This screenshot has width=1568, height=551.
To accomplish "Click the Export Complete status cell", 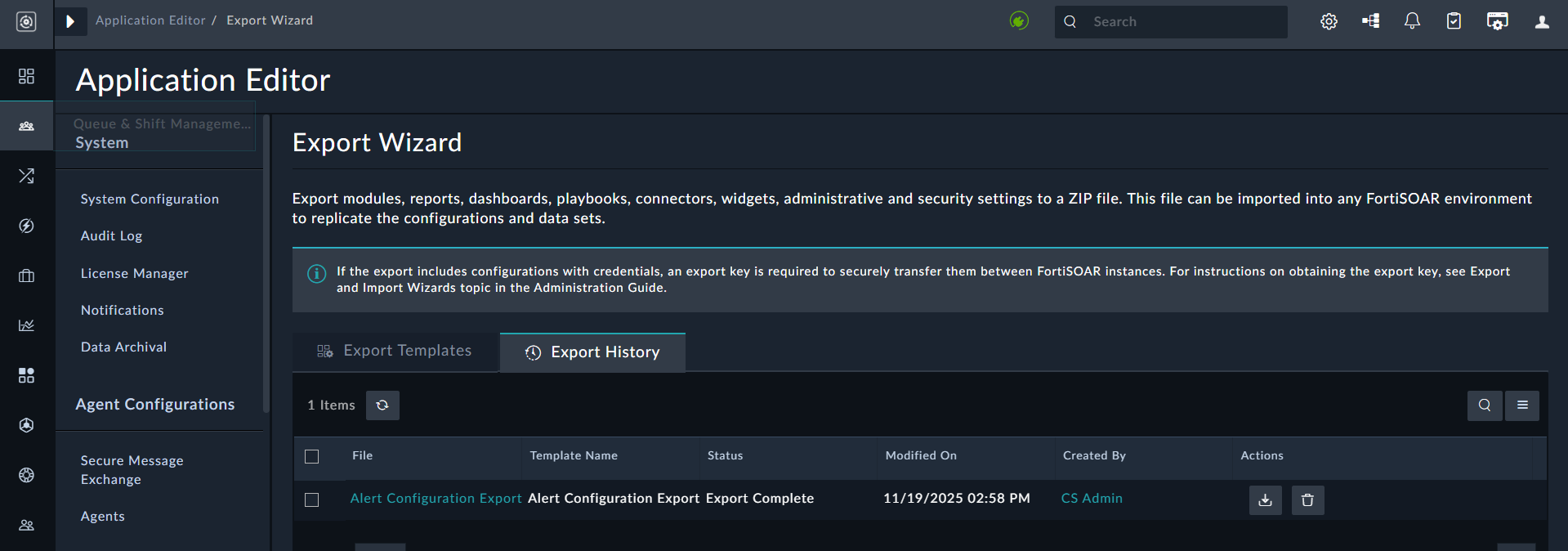I will pyautogui.click(x=760, y=499).
